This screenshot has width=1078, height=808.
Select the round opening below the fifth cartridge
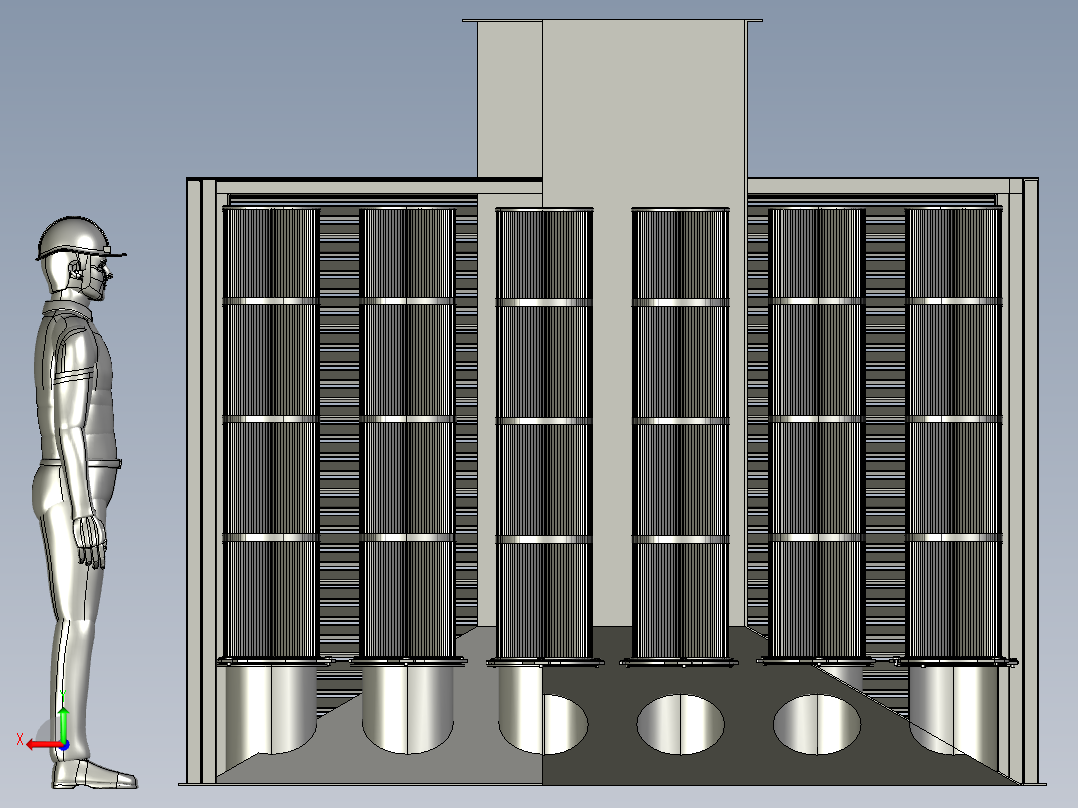(x=817, y=724)
